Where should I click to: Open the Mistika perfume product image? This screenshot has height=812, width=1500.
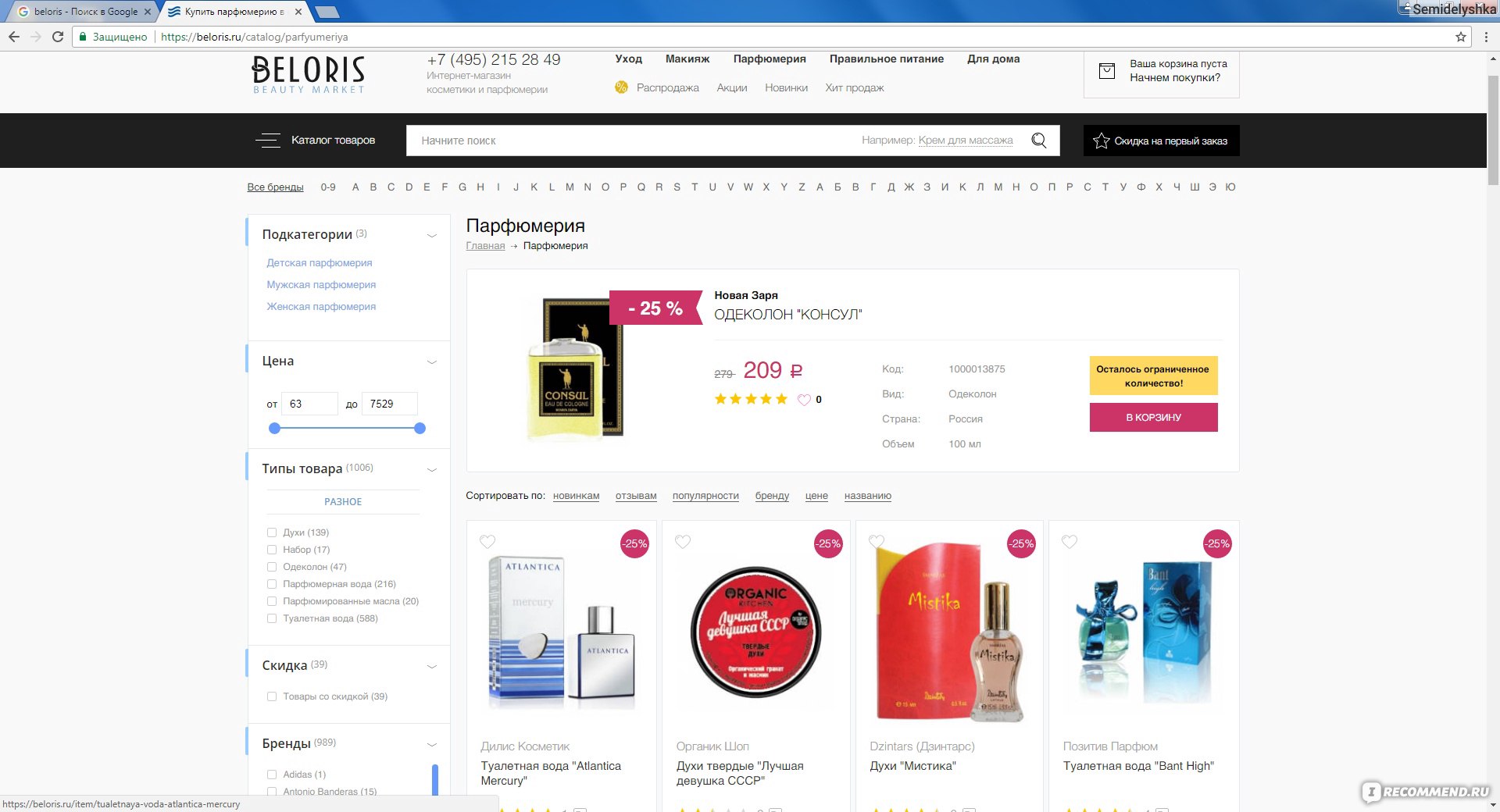point(949,631)
